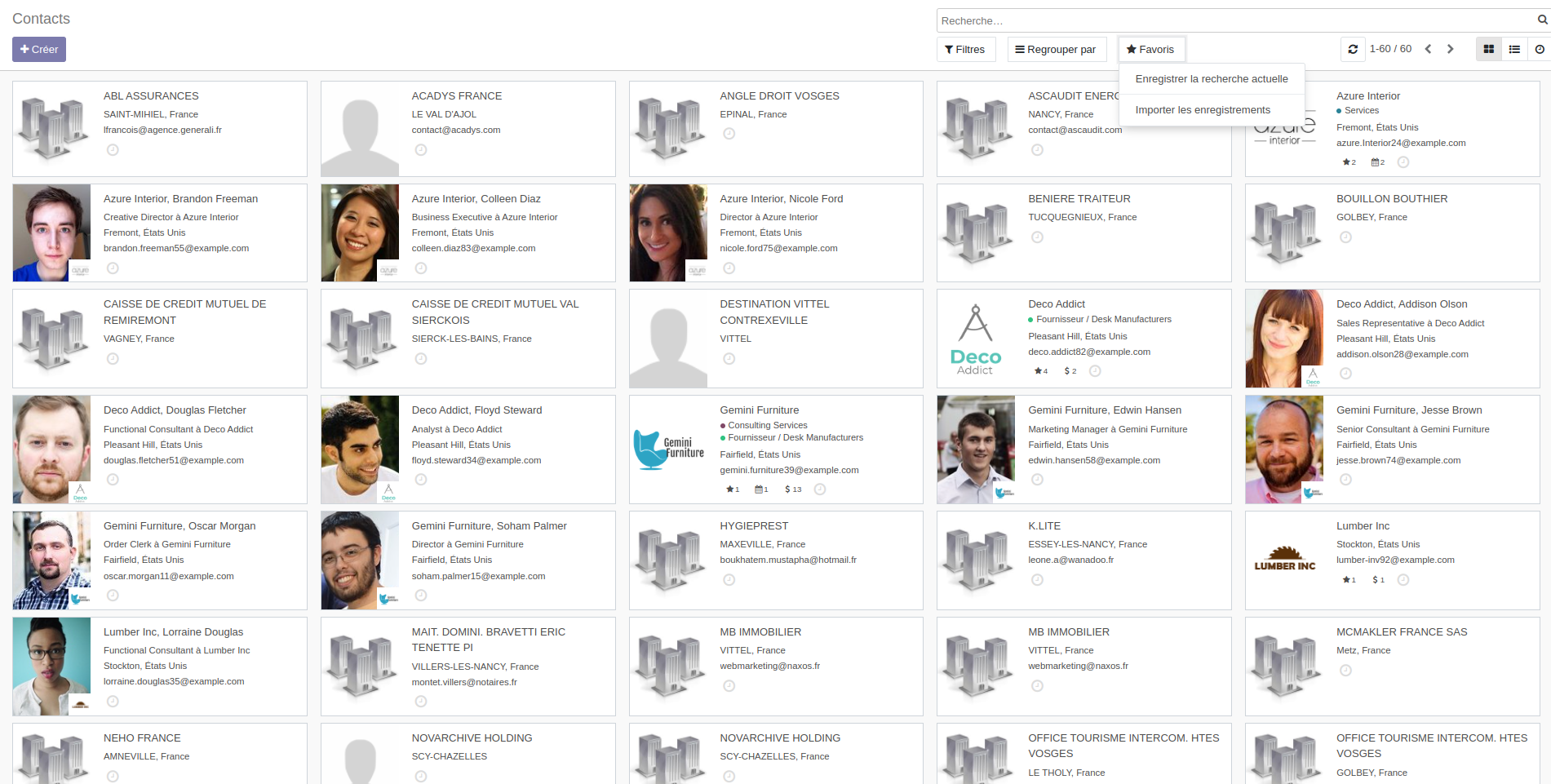
Task: Click email boukhatem.mustapha@hotmail.fr
Action: 788,560
